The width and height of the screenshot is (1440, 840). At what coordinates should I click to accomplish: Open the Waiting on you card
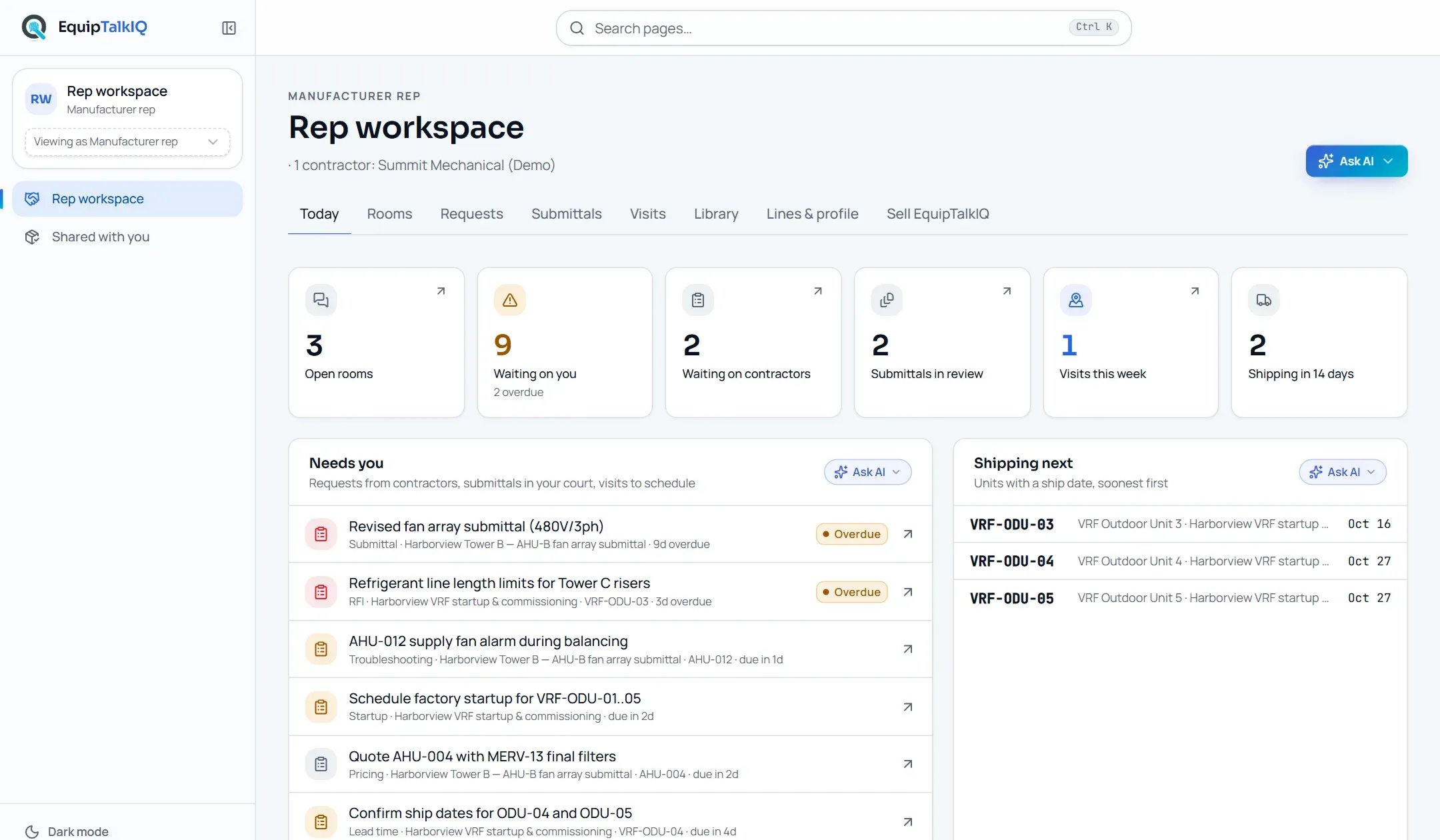pyautogui.click(x=565, y=343)
